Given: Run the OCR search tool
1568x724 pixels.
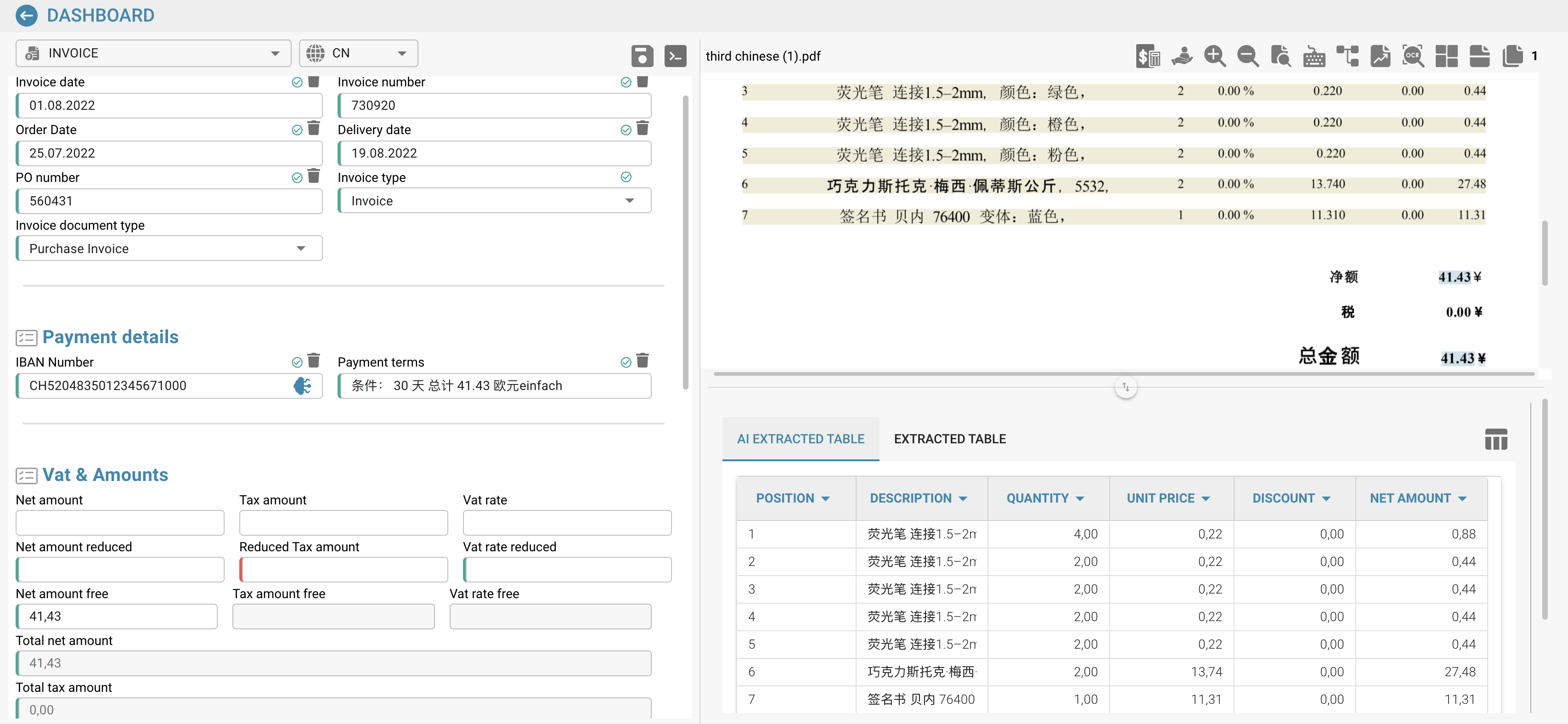Looking at the screenshot, I should [1412, 56].
